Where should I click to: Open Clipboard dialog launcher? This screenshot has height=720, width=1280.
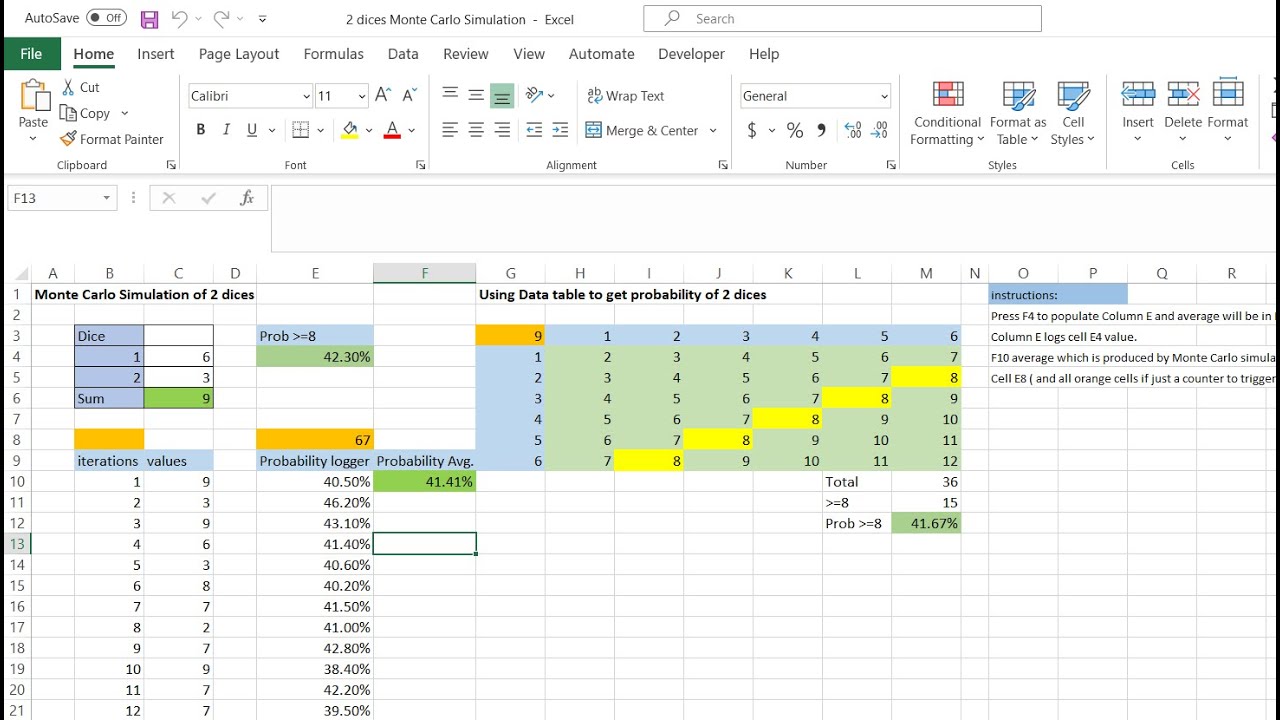[171, 165]
